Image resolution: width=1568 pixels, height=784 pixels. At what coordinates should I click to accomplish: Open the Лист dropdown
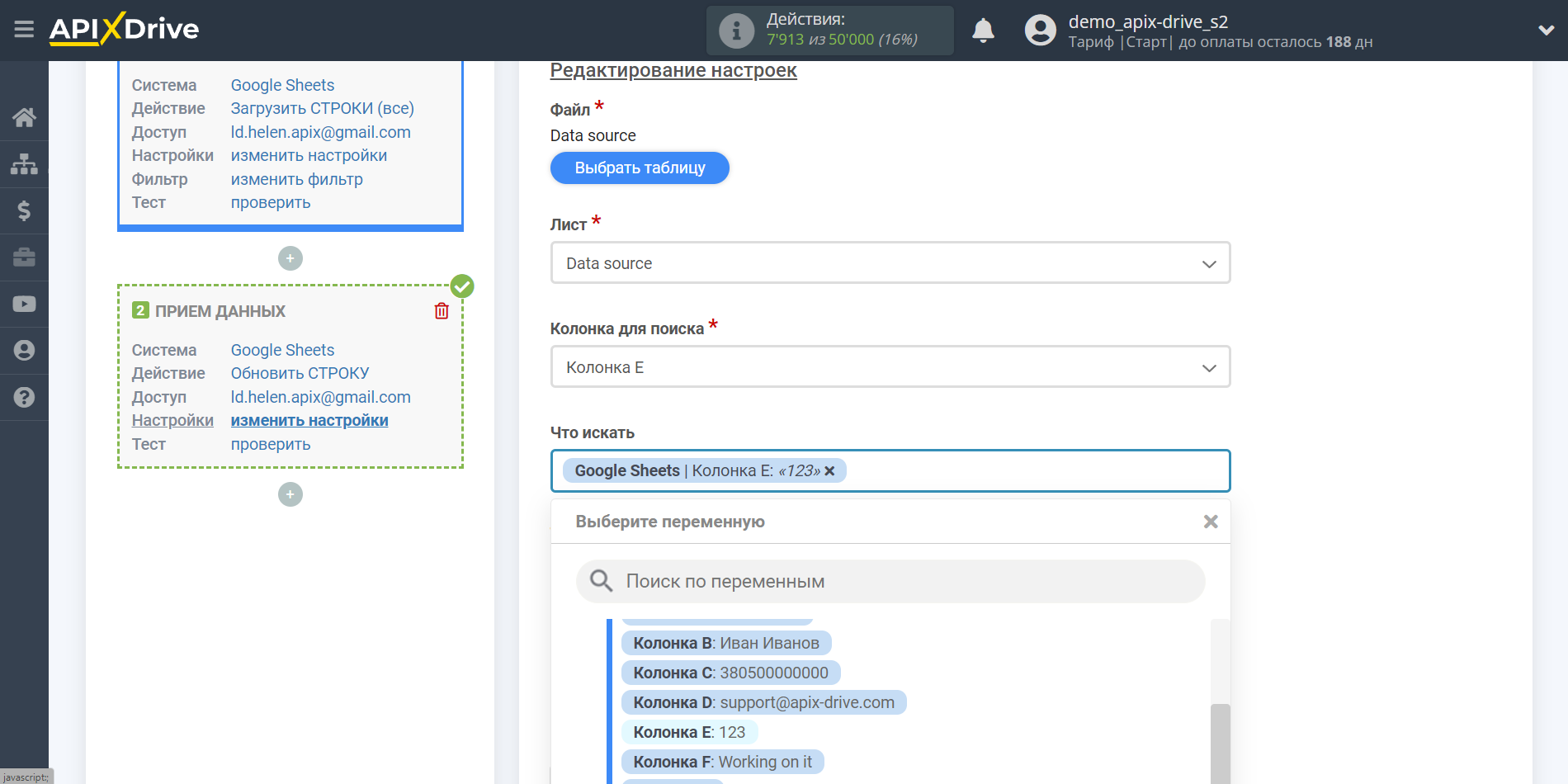(x=890, y=263)
